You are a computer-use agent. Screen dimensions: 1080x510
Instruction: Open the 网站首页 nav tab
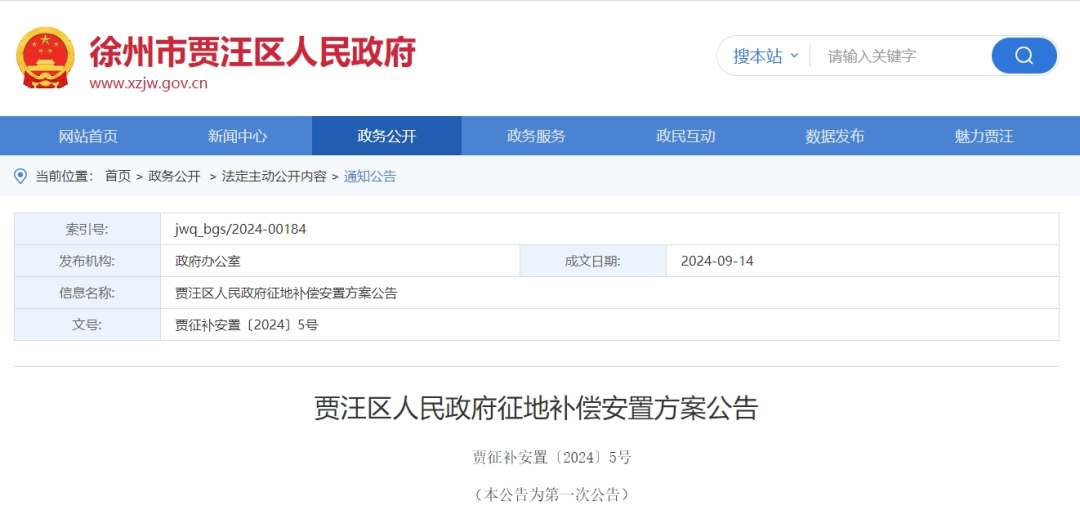click(x=88, y=136)
